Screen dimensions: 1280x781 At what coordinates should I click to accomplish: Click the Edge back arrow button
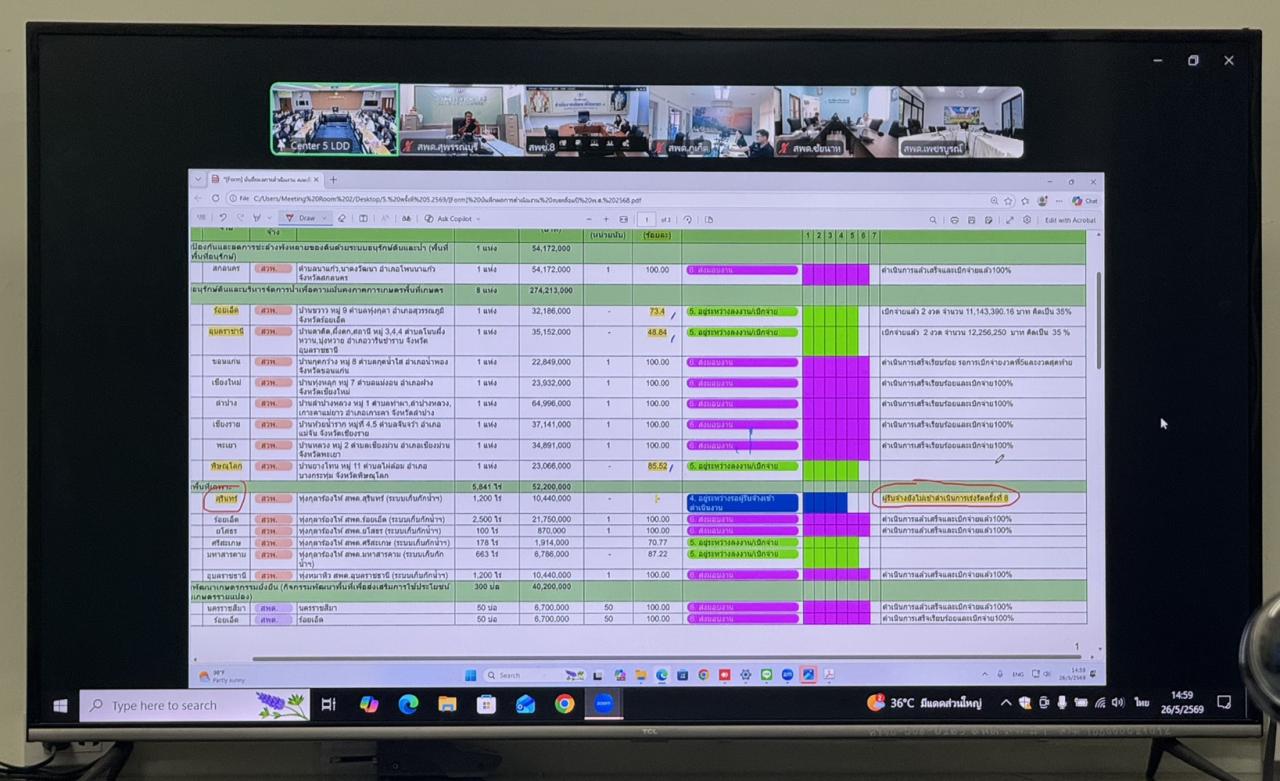pos(198,199)
